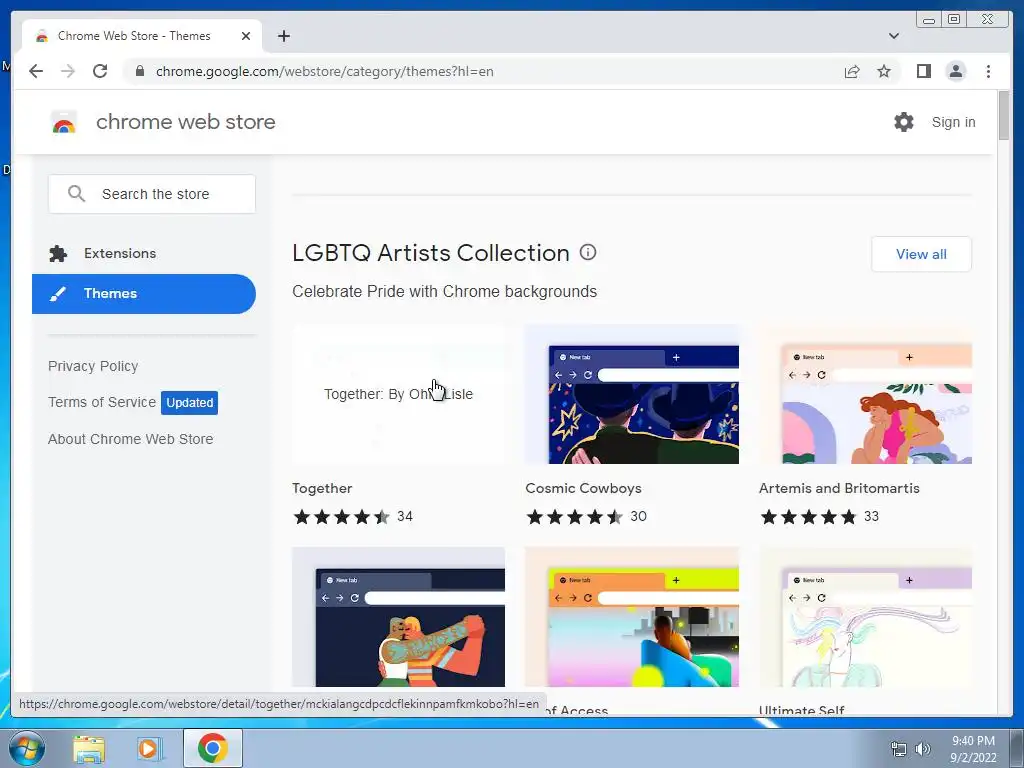Open the Windows Start menu
This screenshot has width=1024, height=768.
27,748
